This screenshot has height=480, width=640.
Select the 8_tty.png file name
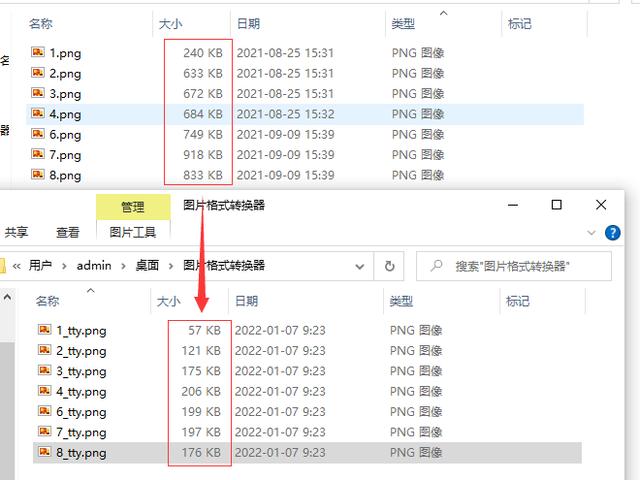tap(81, 453)
